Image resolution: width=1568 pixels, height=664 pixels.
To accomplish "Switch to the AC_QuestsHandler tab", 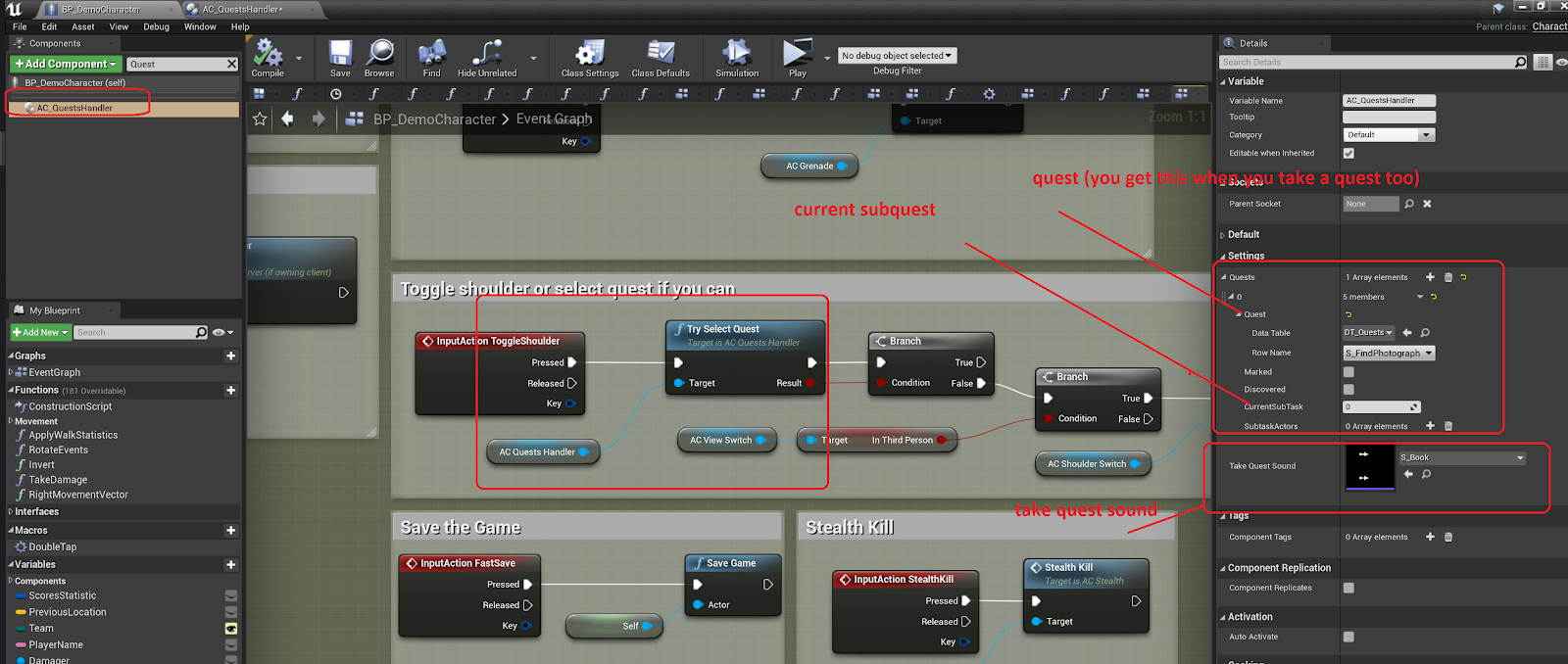I will pyautogui.click(x=241, y=10).
